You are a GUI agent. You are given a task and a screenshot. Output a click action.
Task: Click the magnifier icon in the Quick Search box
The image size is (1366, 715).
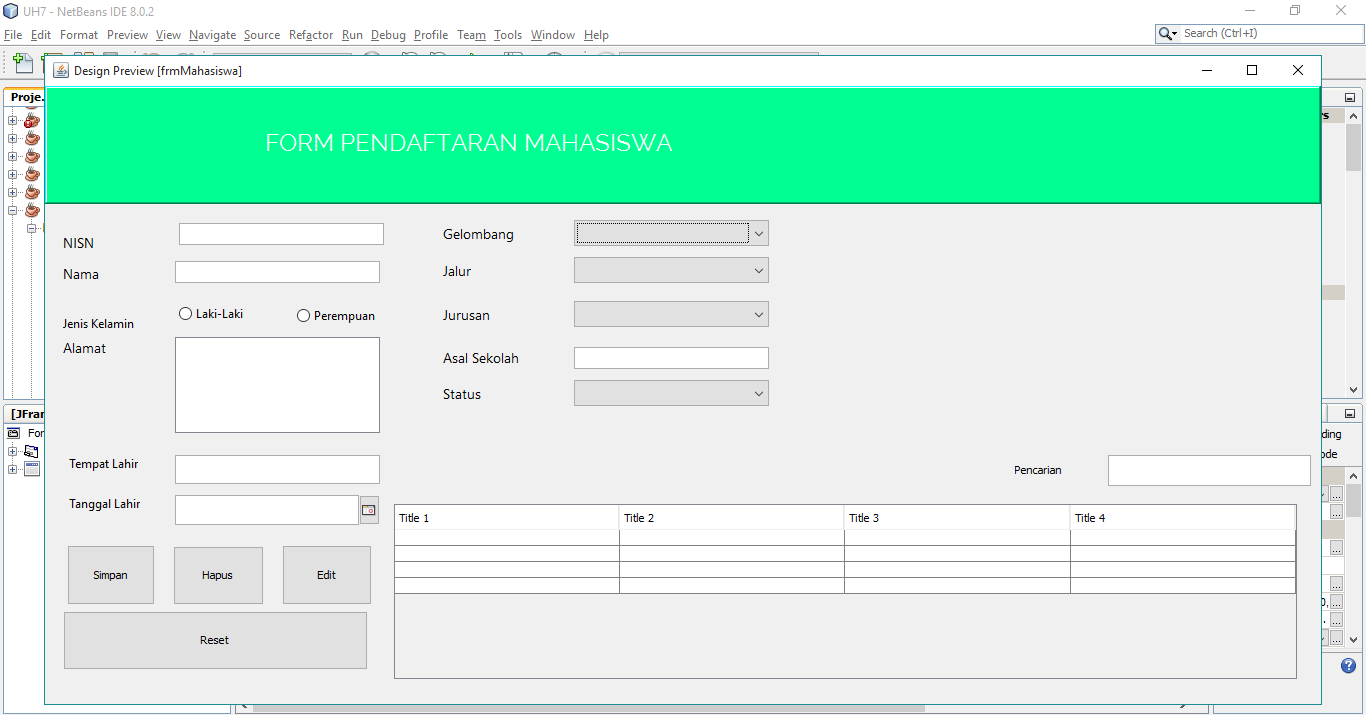[x=1166, y=33]
